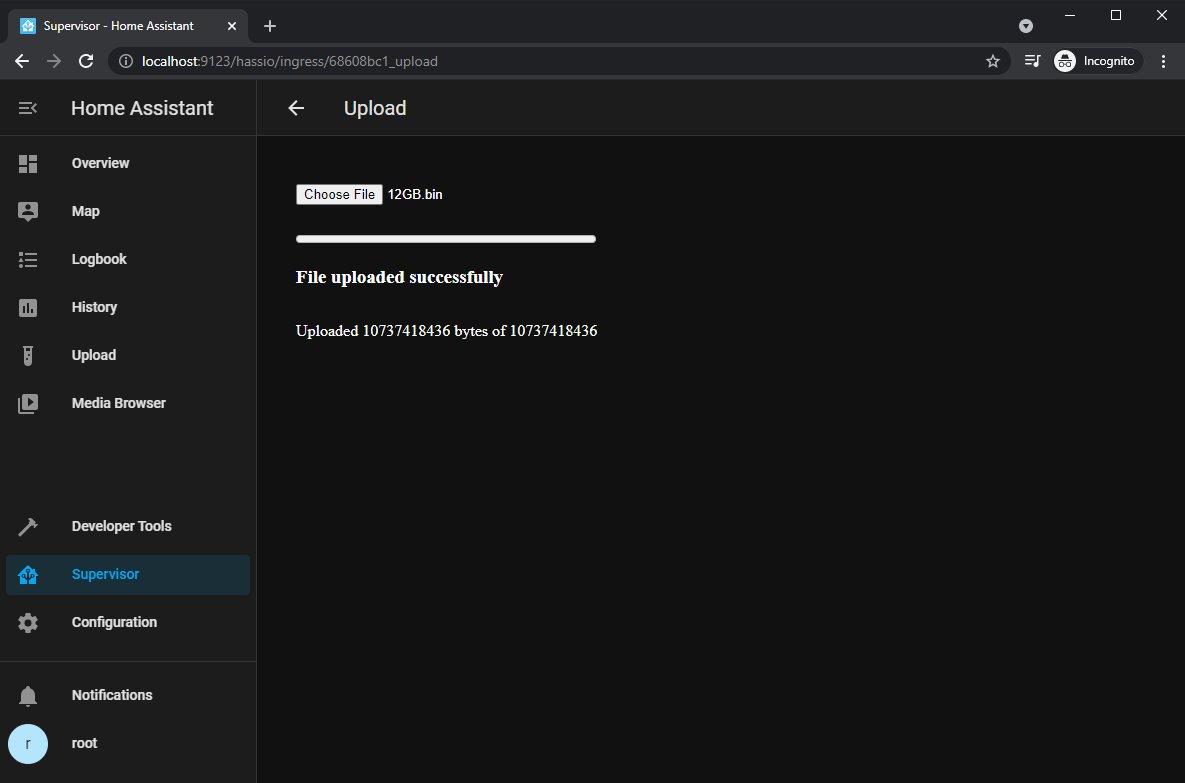Reload the page with refresh icon

coord(86,61)
